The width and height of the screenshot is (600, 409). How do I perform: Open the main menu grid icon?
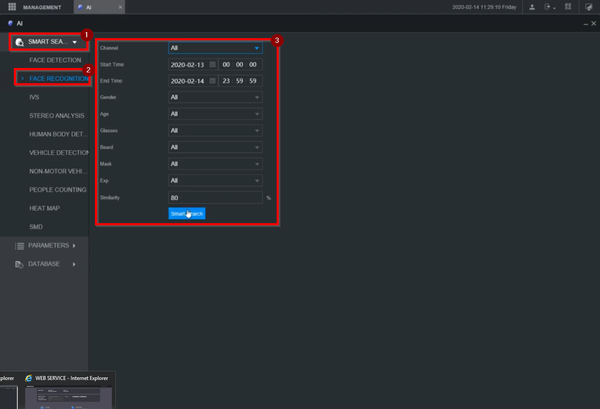point(12,7)
